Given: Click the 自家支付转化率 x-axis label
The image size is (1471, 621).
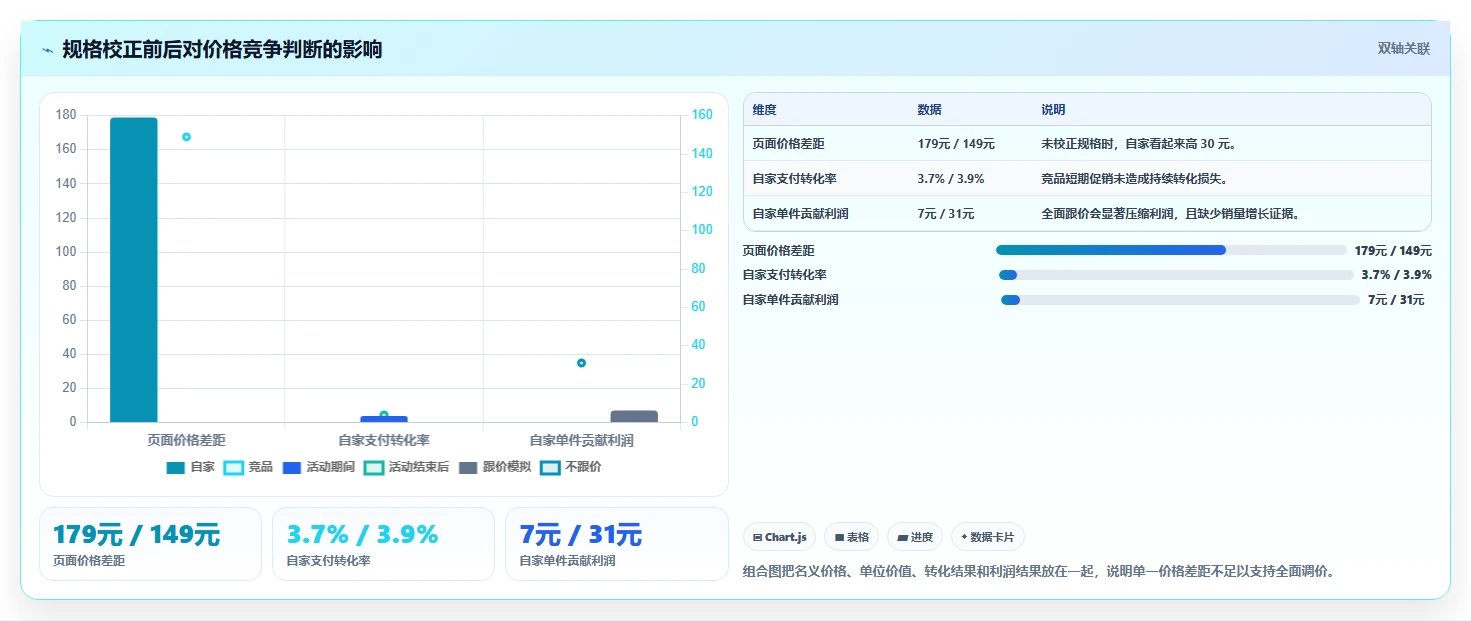Looking at the screenshot, I should tap(384, 440).
